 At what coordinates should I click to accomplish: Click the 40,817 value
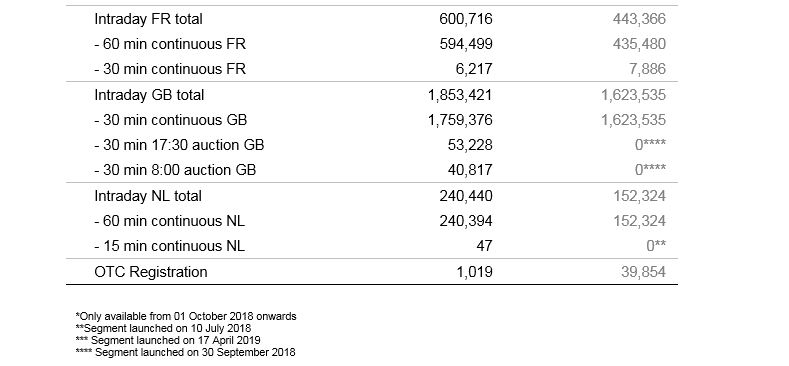[470, 170]
